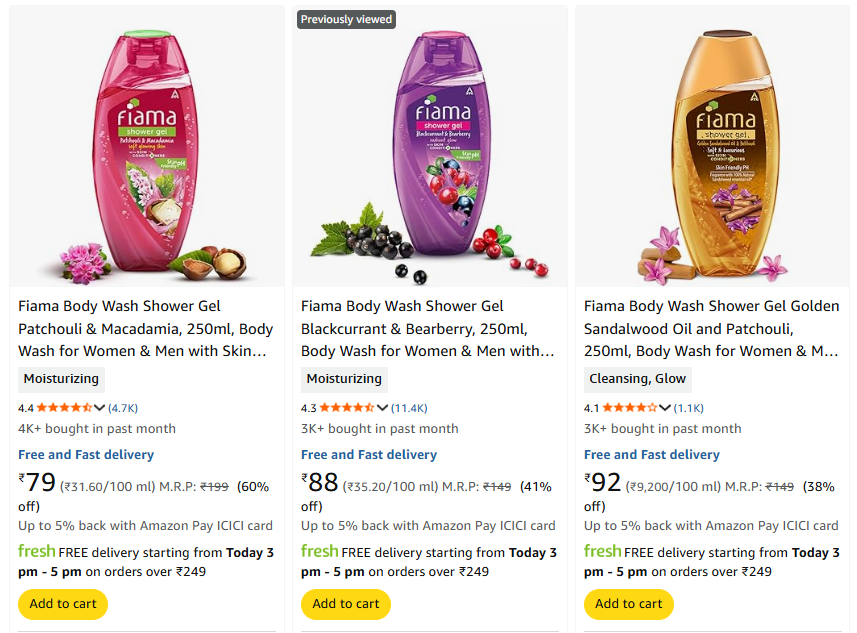857x633 pixels.
Task: Add the ₹88 Blackcurrant shower gel to cart
Action: coord(346,604)
